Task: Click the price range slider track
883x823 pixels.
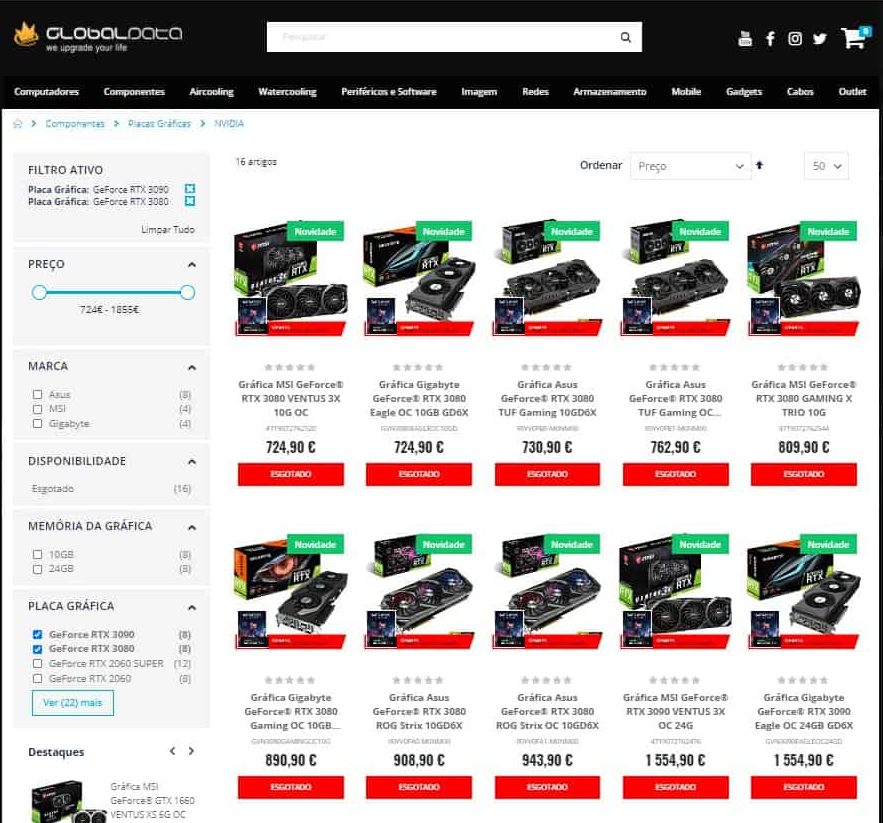Action: point(113,292)
